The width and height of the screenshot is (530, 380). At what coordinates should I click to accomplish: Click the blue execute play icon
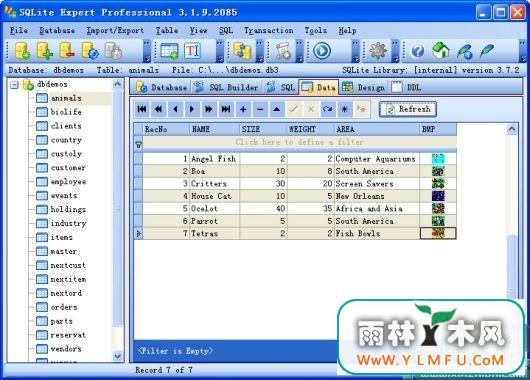(321, 51)
